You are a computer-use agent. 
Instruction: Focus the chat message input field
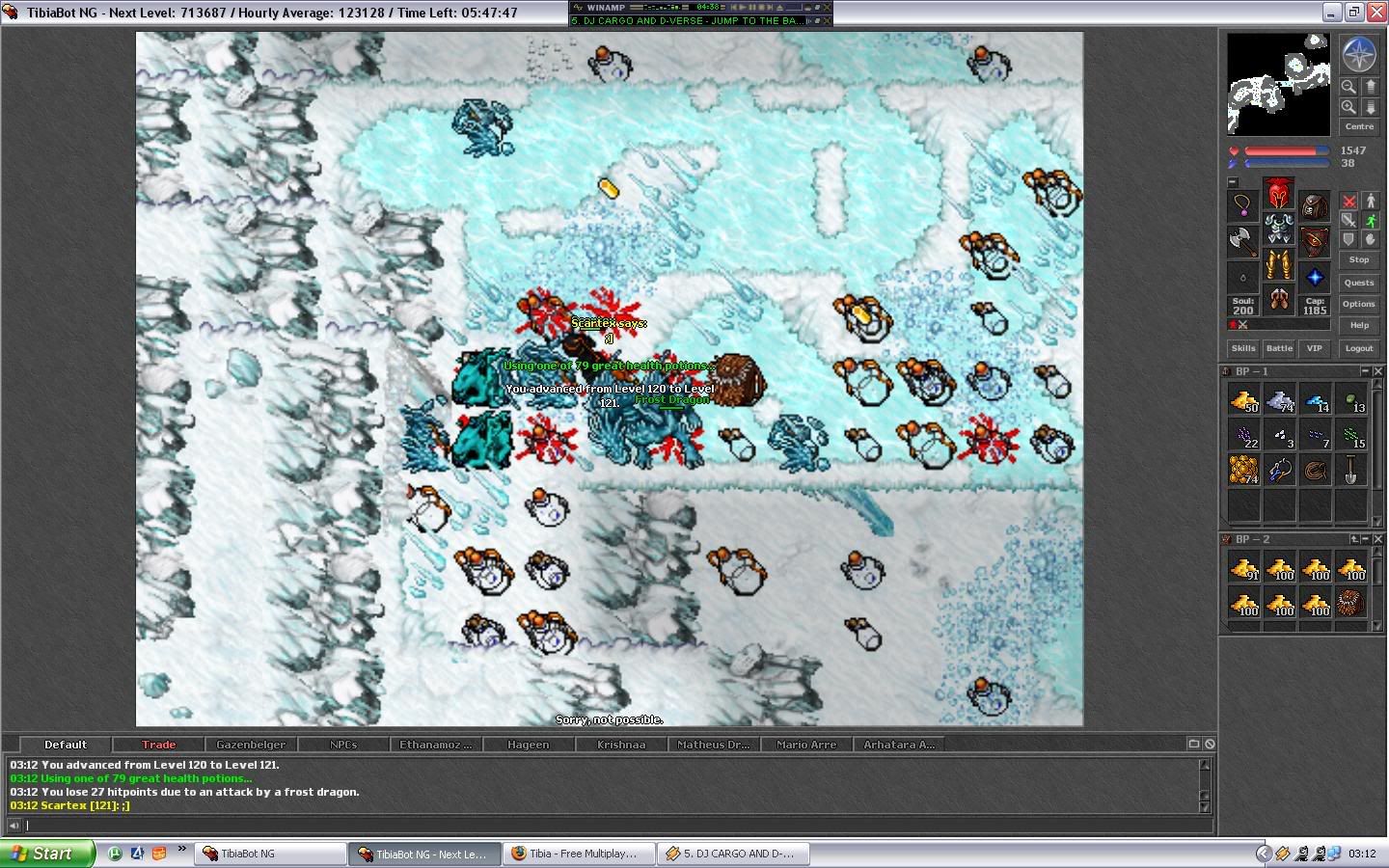point(617,826)
